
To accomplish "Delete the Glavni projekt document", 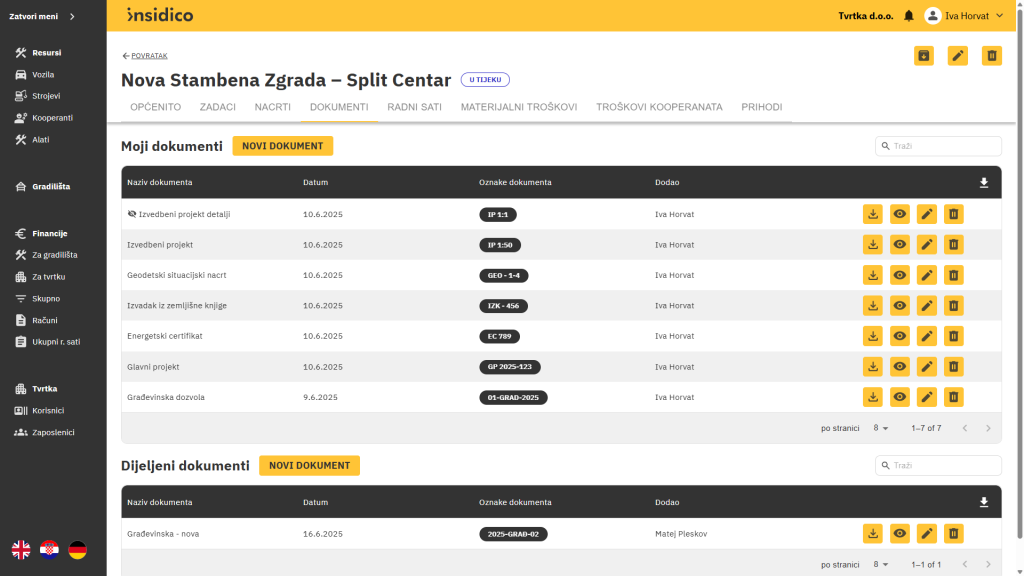I will pyautogui.click(x=954, y=367).
